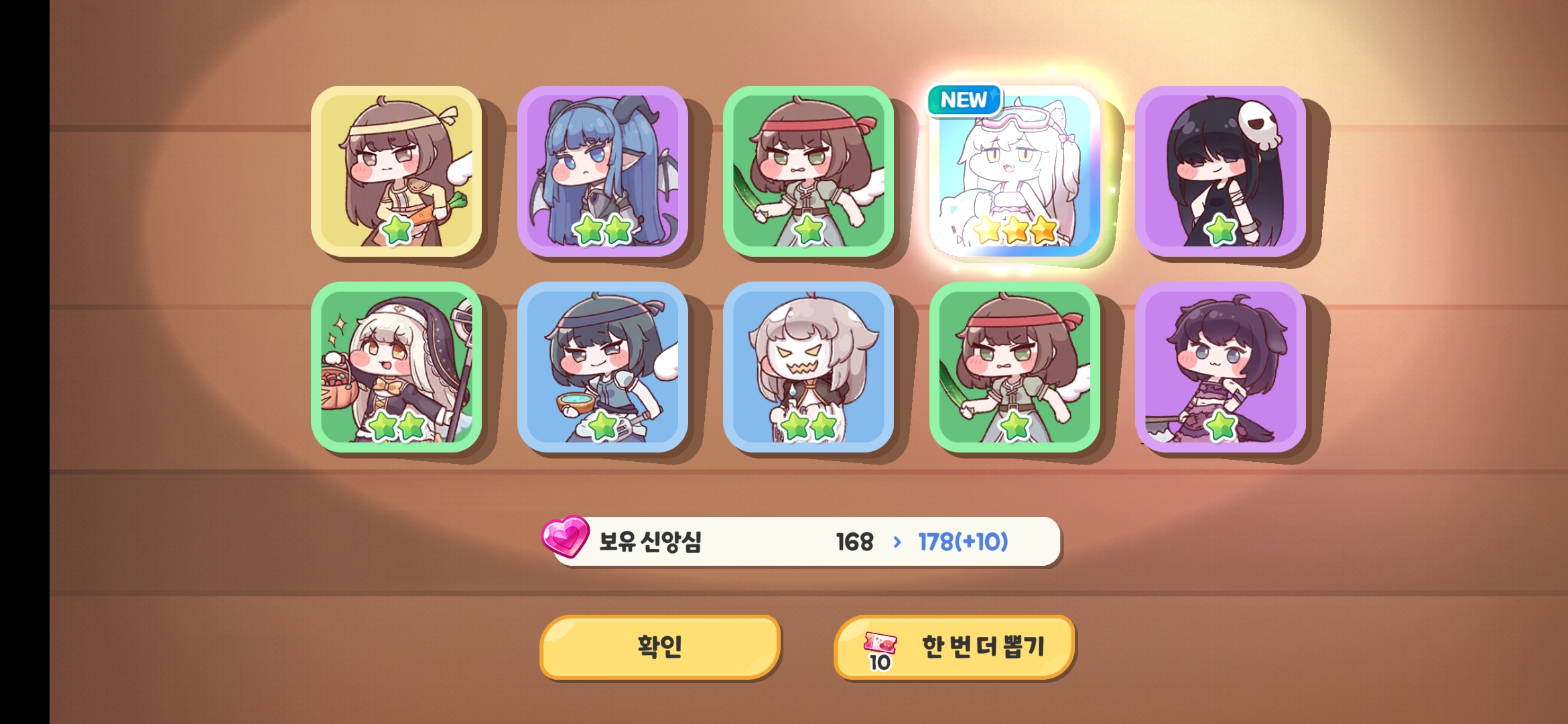Image resolution: width=1568 pixels, height=724 pixels.
Task: Click the 178(+10) updated faith value
Action: point(963,542)
